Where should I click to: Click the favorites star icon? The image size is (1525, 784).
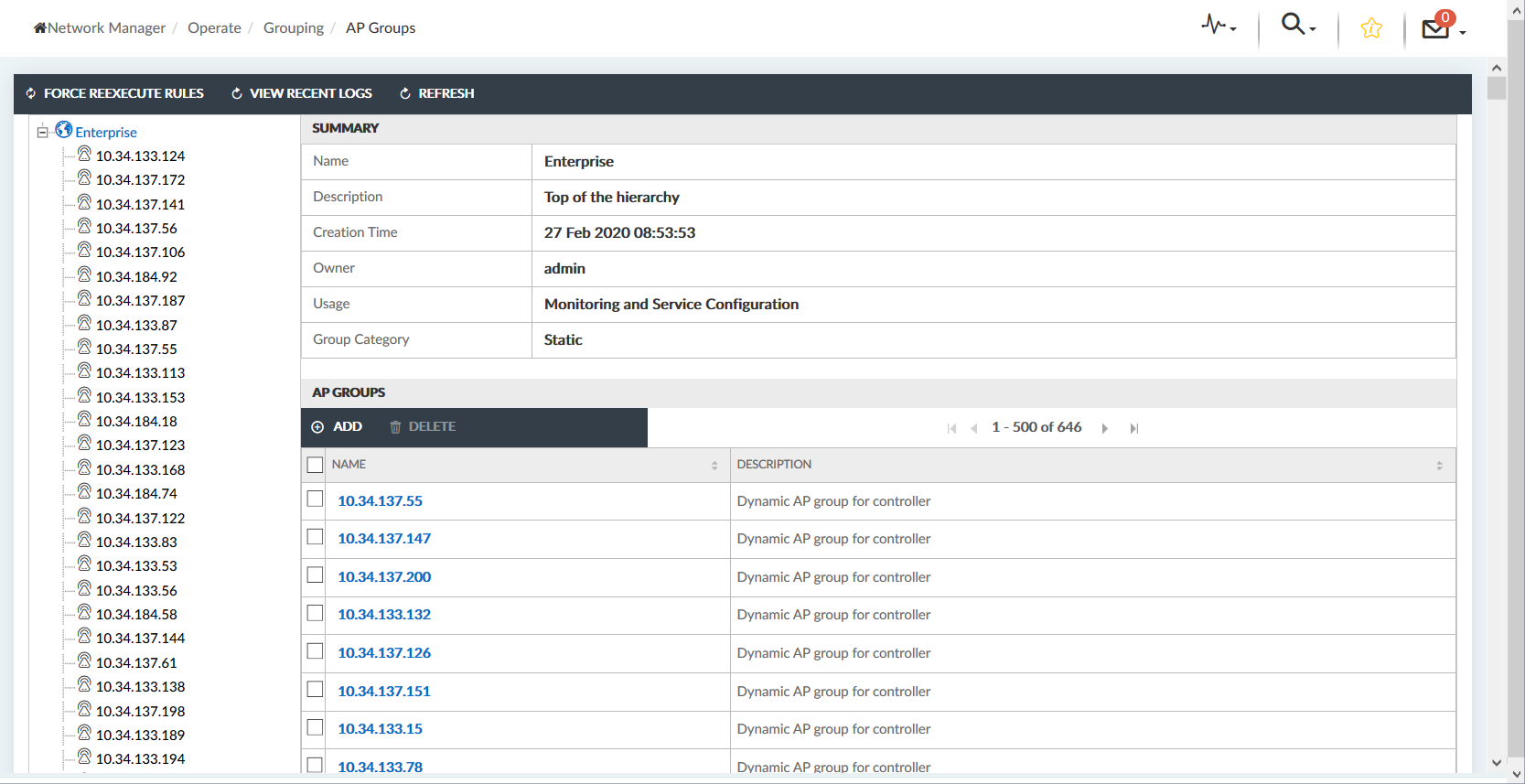coord(1370,28)
